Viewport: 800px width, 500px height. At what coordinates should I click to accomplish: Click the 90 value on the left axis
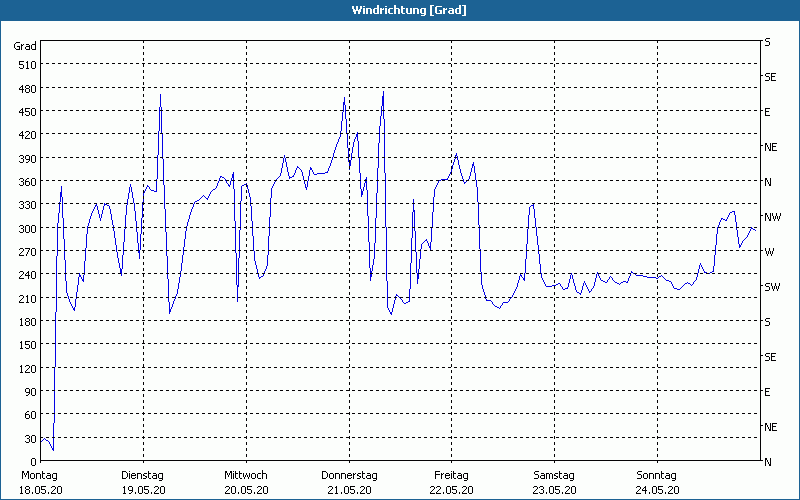[x=30, y=392]
